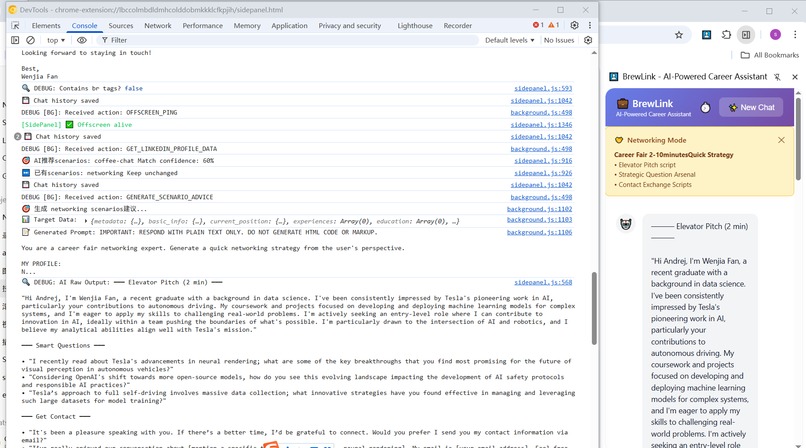806x448 pixels.
Task: Open the Memory tab
Action: [247, 25]
